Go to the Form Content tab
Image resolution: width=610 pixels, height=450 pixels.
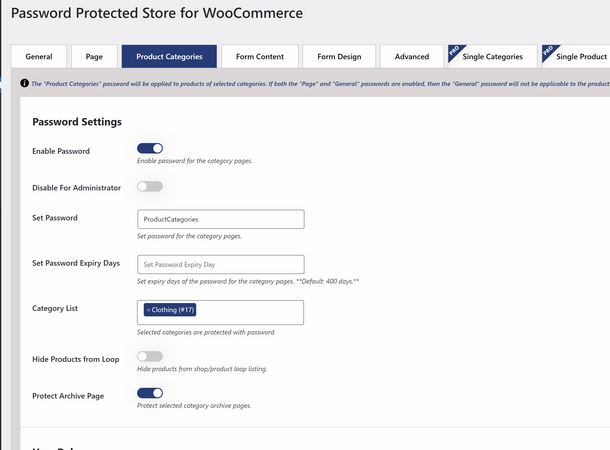point(260,56)
